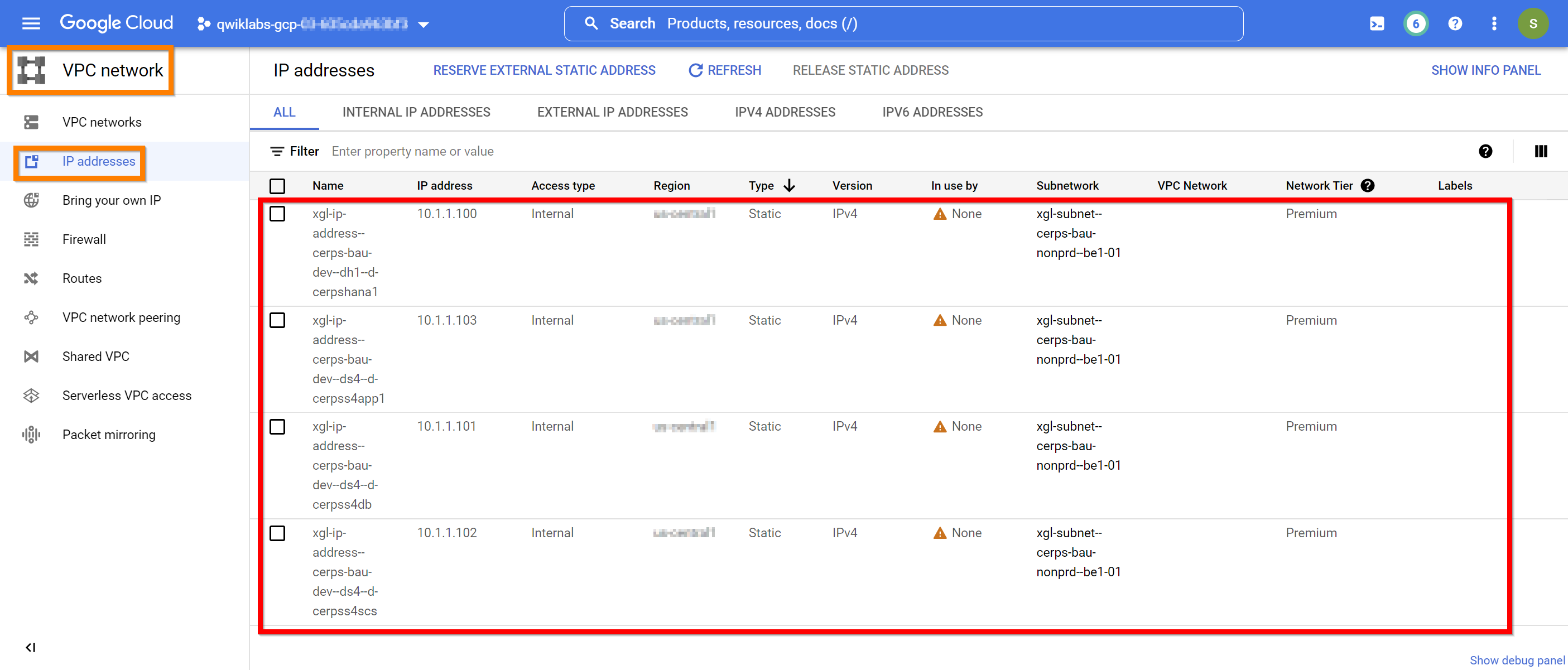Open the account avatar labeled S
Screen dimensions: 1568x670
(1533, 24)
